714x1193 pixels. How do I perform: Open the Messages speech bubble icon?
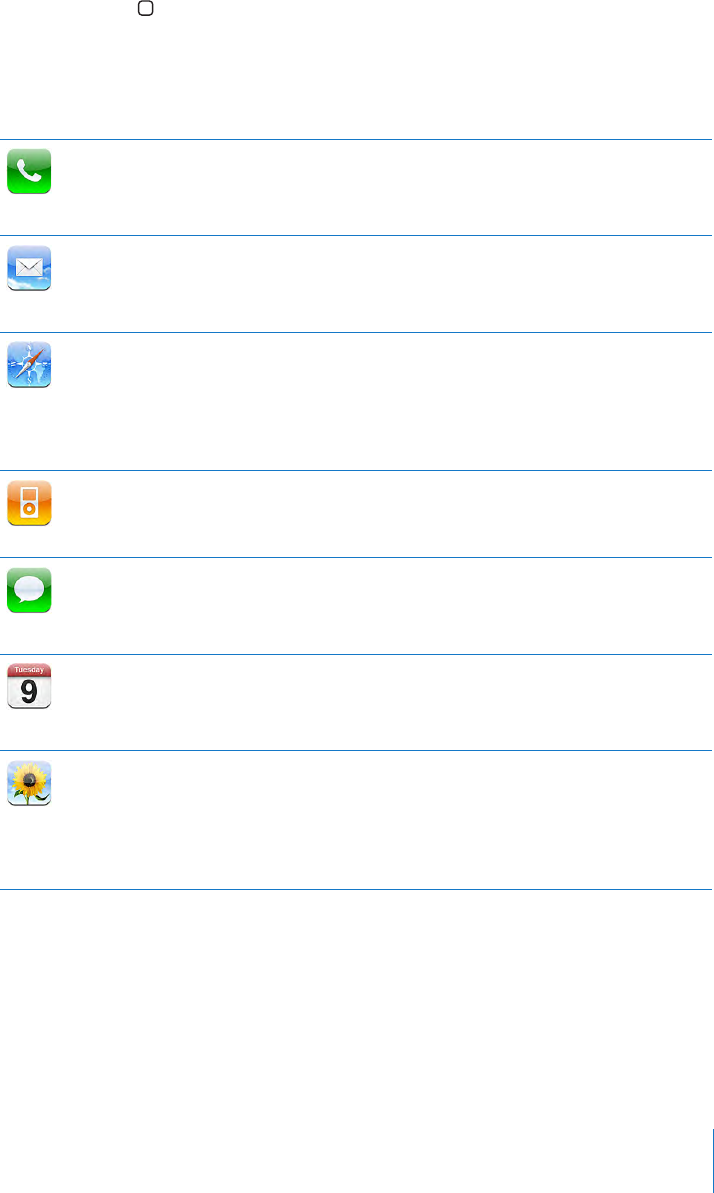point(29,590)
